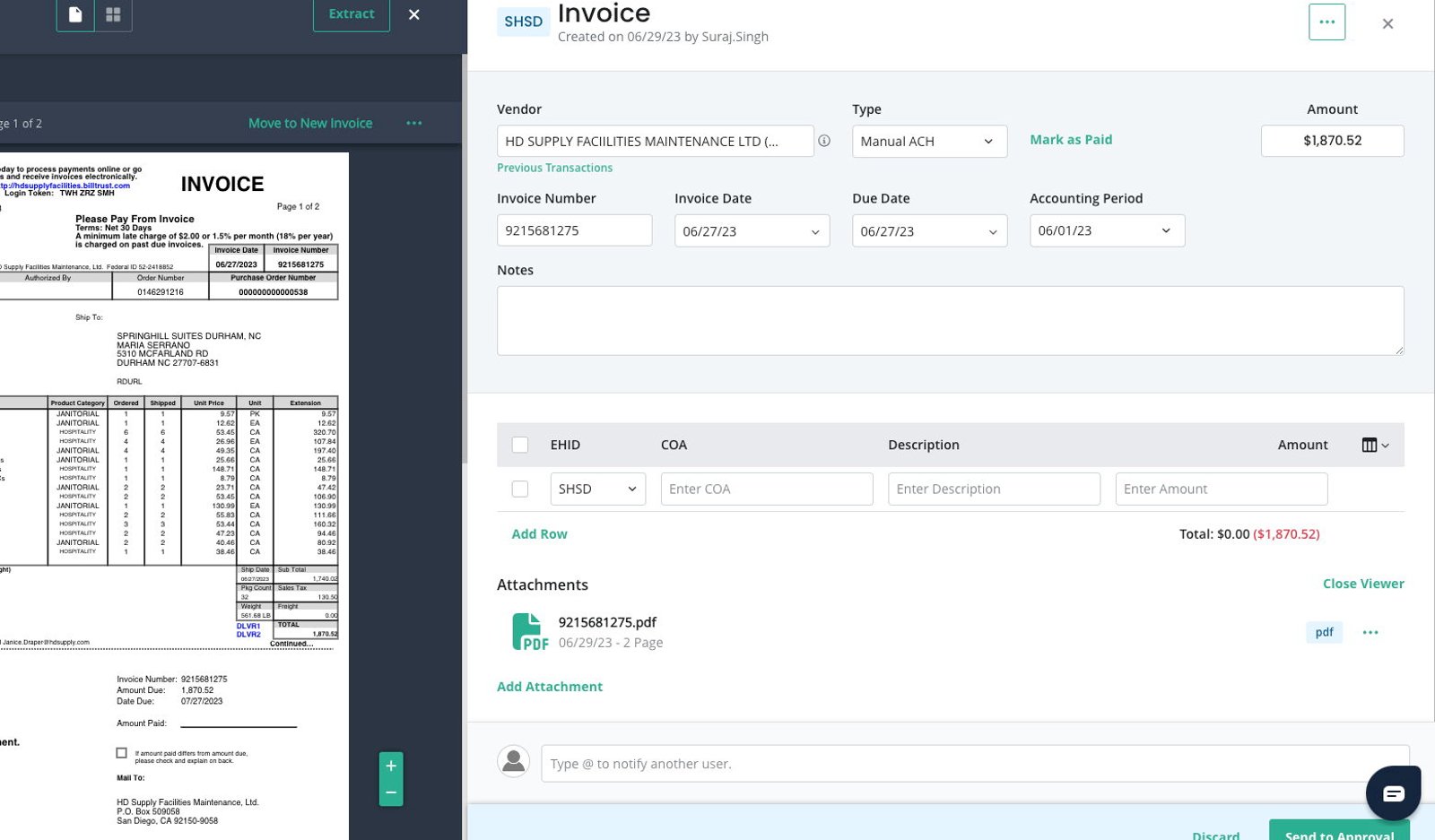Click the Enter COA field

[767, 489]
